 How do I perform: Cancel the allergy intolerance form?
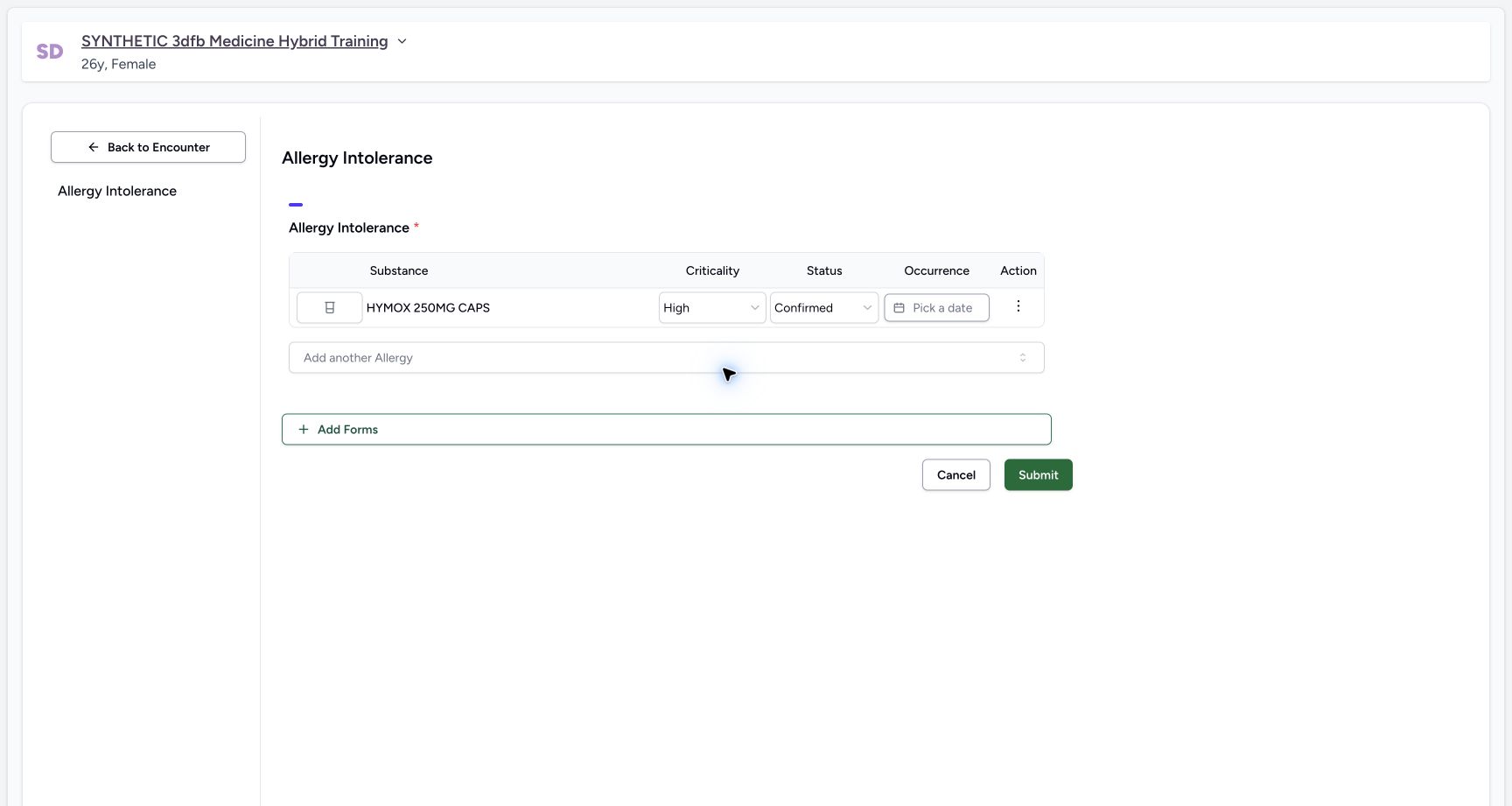[955, 475]
